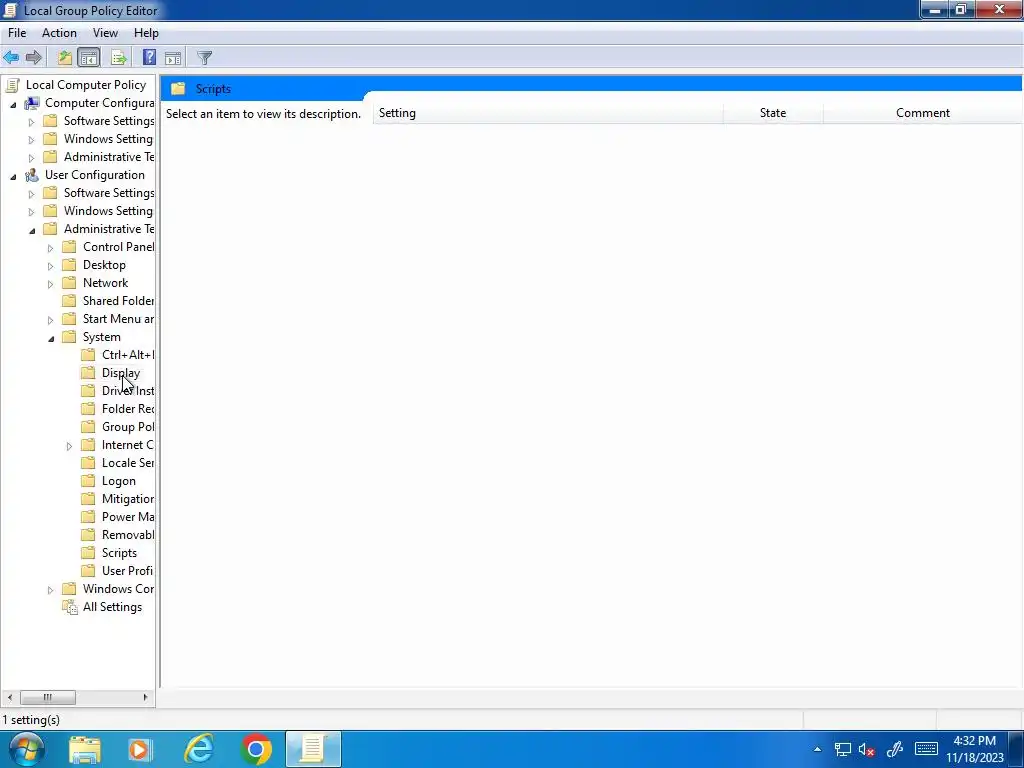Screen dimensions: 1024x768
Task: Expand the Start Menu tree node
Action: tap(50, 320)
